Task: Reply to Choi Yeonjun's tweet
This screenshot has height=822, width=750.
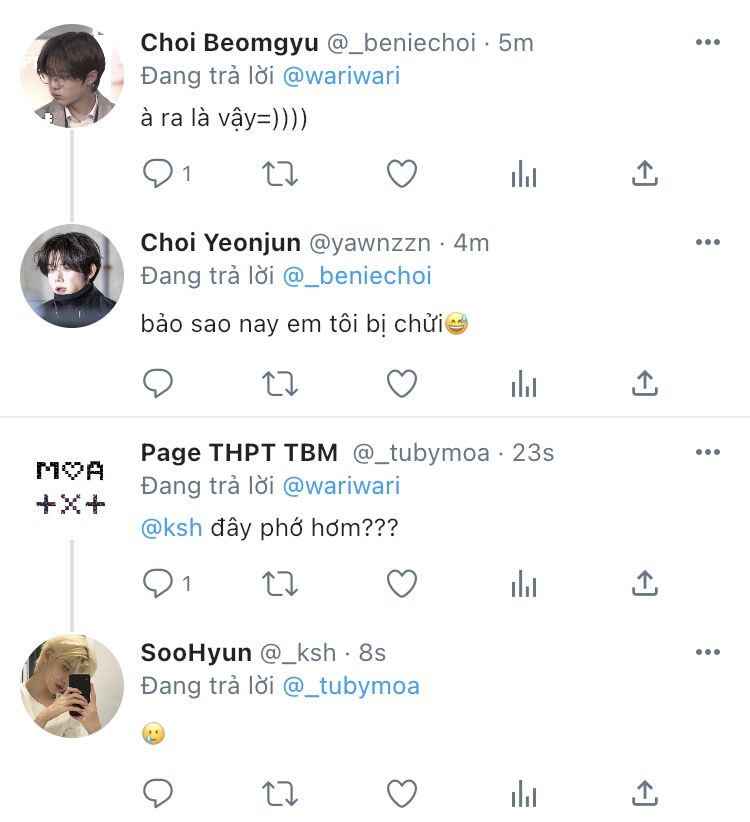Action: (x=158, y=382)
